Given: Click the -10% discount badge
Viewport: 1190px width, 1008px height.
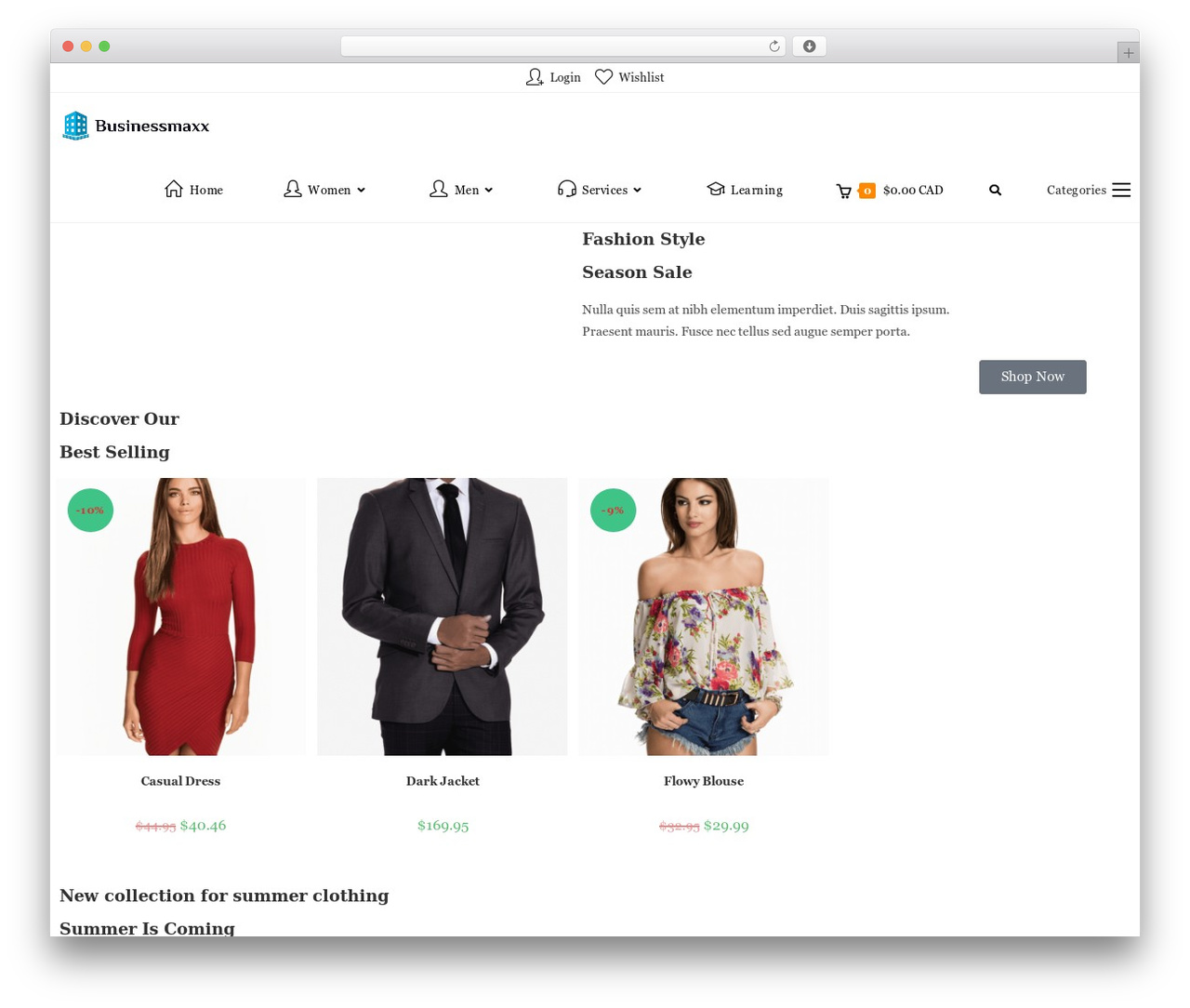Looking at the screenshot, I should pyautogui.click(x=90, y=510).
